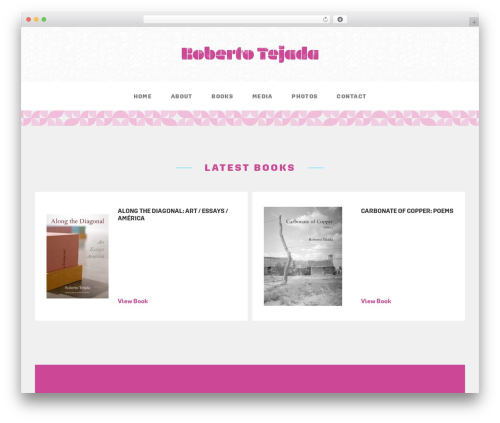500x423 pixels.
Task: Click the reload icon in the address bar
Action: click(x=325, y=20)
